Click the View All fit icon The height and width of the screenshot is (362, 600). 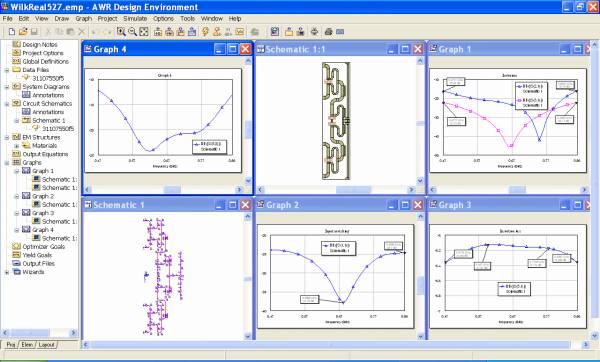[x=144, y=32]
